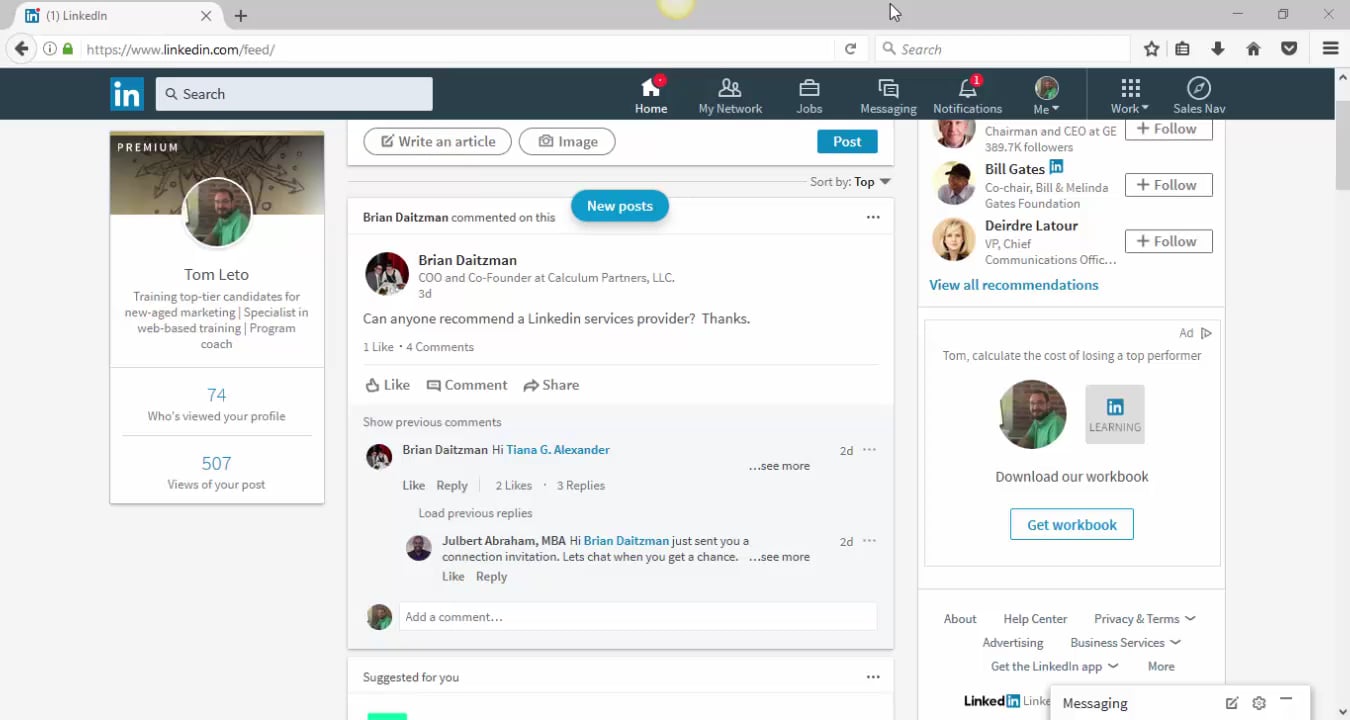The height and width of the screenshot is (720, 1350).
Task: Click the LinkedIn logo in navbar
Action: (127, 94)
